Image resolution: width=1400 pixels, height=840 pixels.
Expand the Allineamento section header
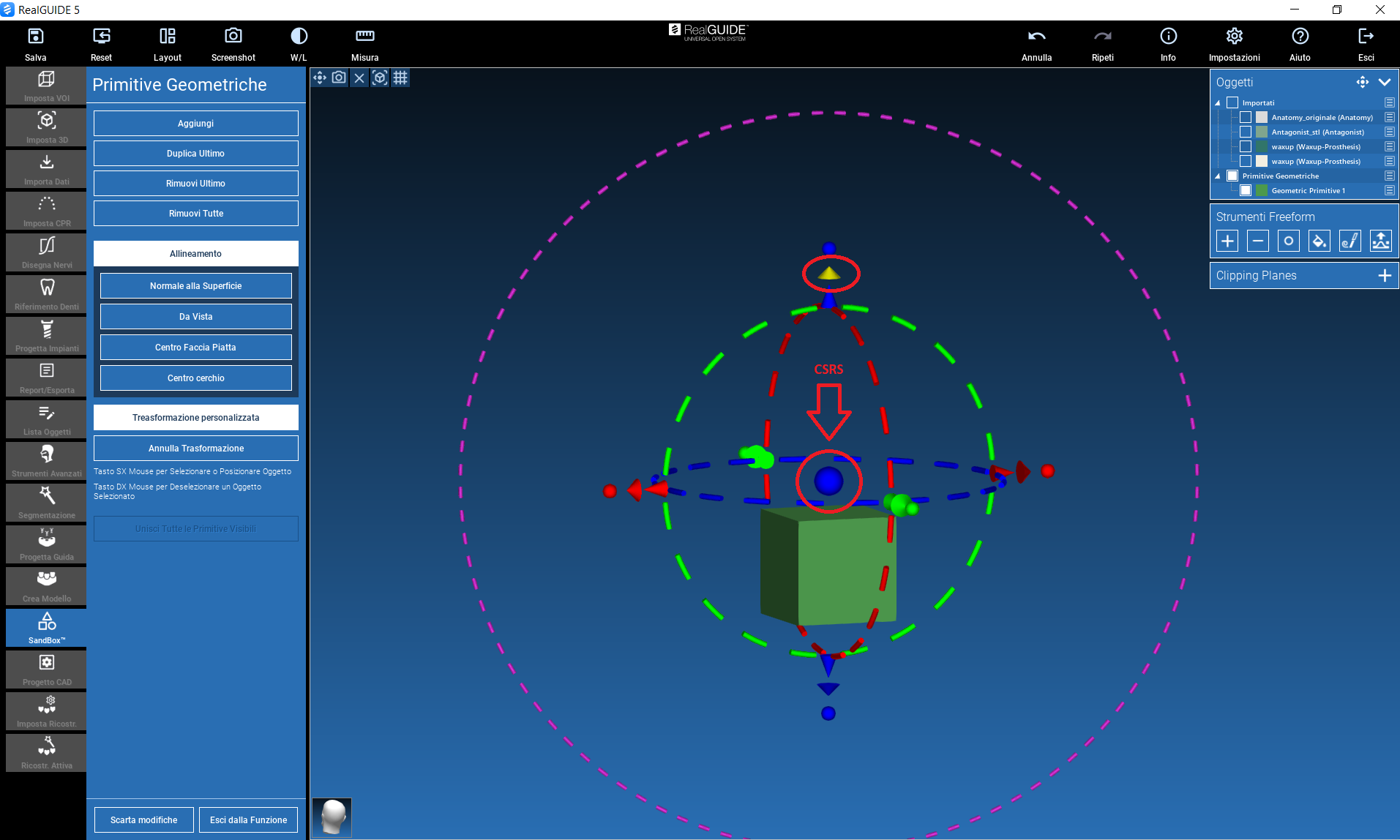195,253
